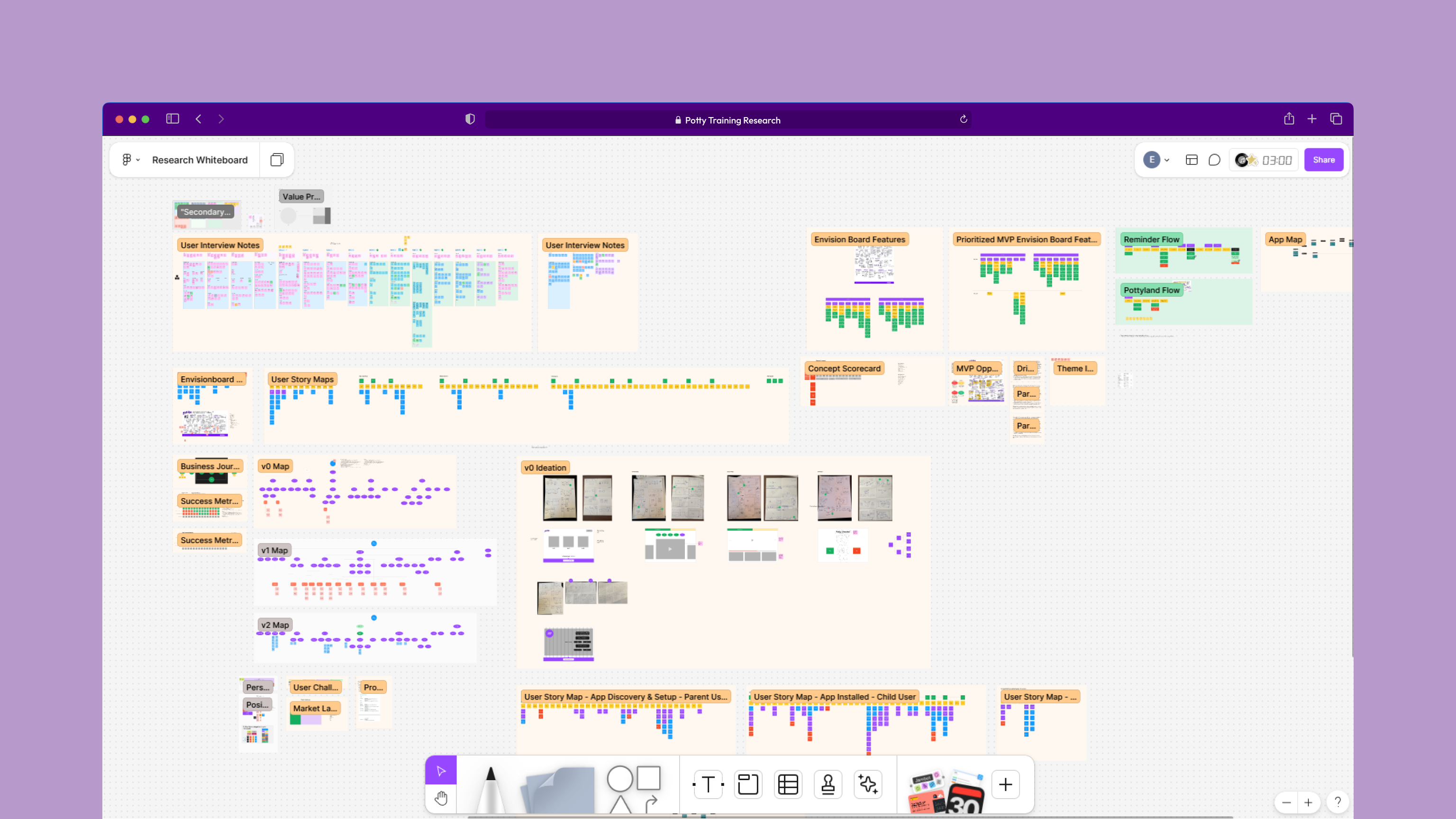The image size is (1456, 819).
Task: Select the Text tool
Action: (708, 784)
